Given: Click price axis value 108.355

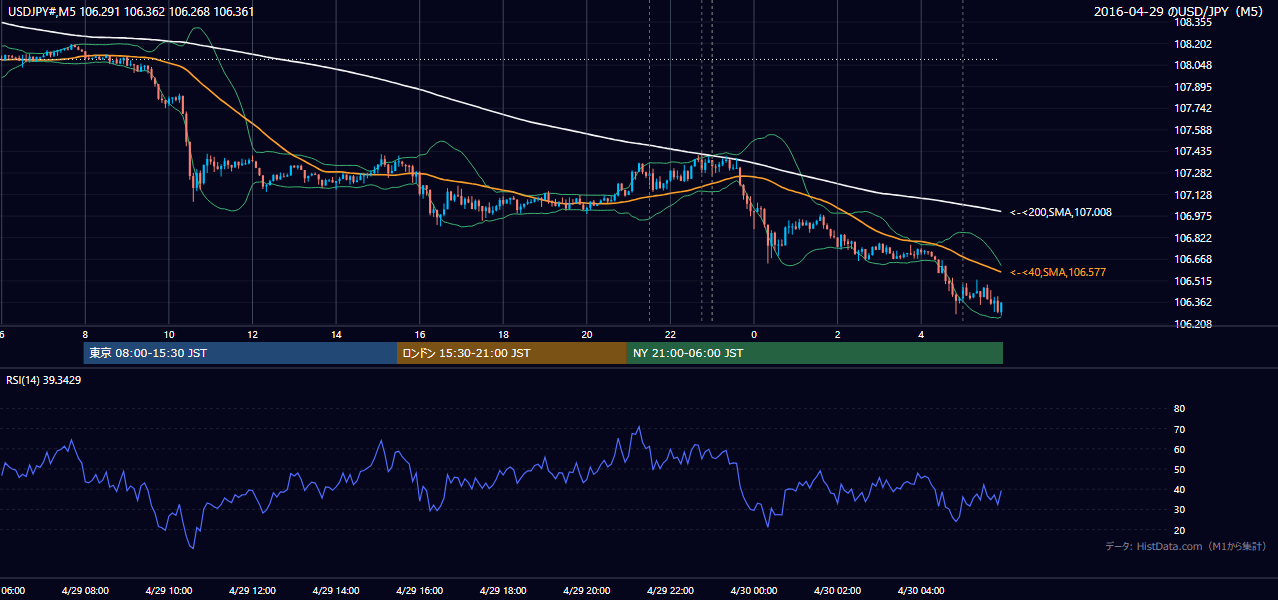Looking at the screenshot, I should (1193, 22).
